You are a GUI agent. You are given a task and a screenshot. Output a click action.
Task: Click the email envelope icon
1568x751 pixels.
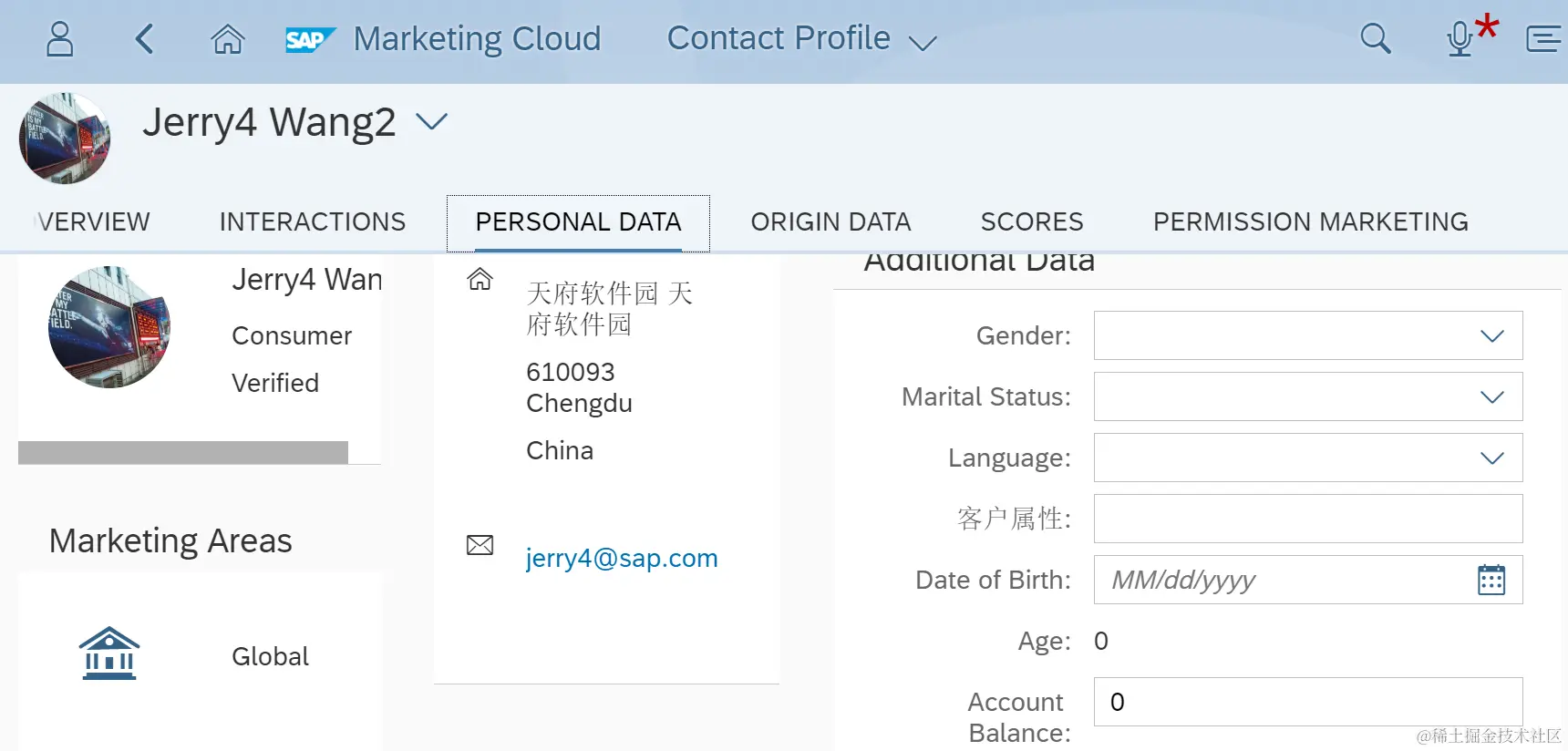[480, 545]
